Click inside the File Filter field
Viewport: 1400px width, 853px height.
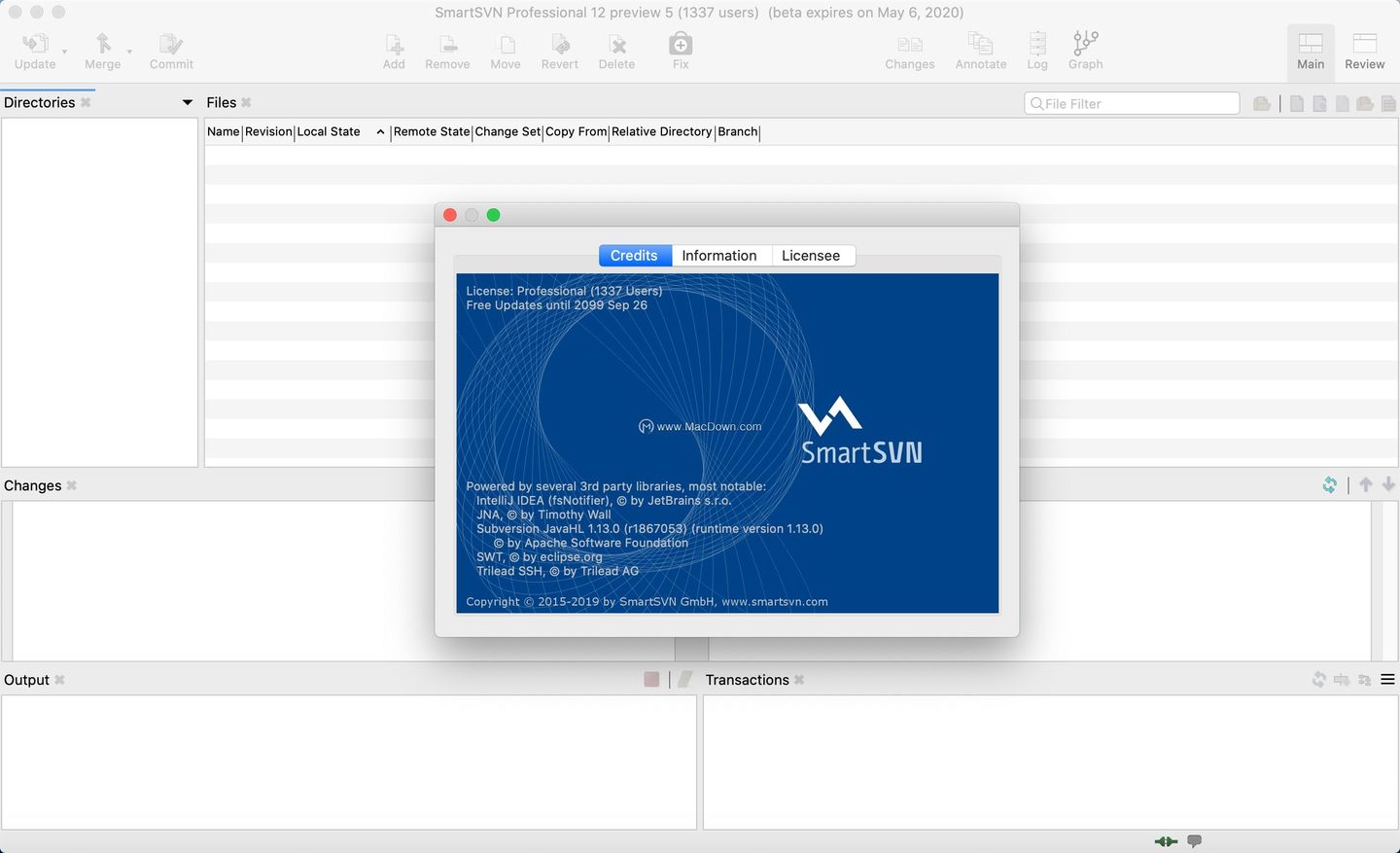tap(1132, 103)
